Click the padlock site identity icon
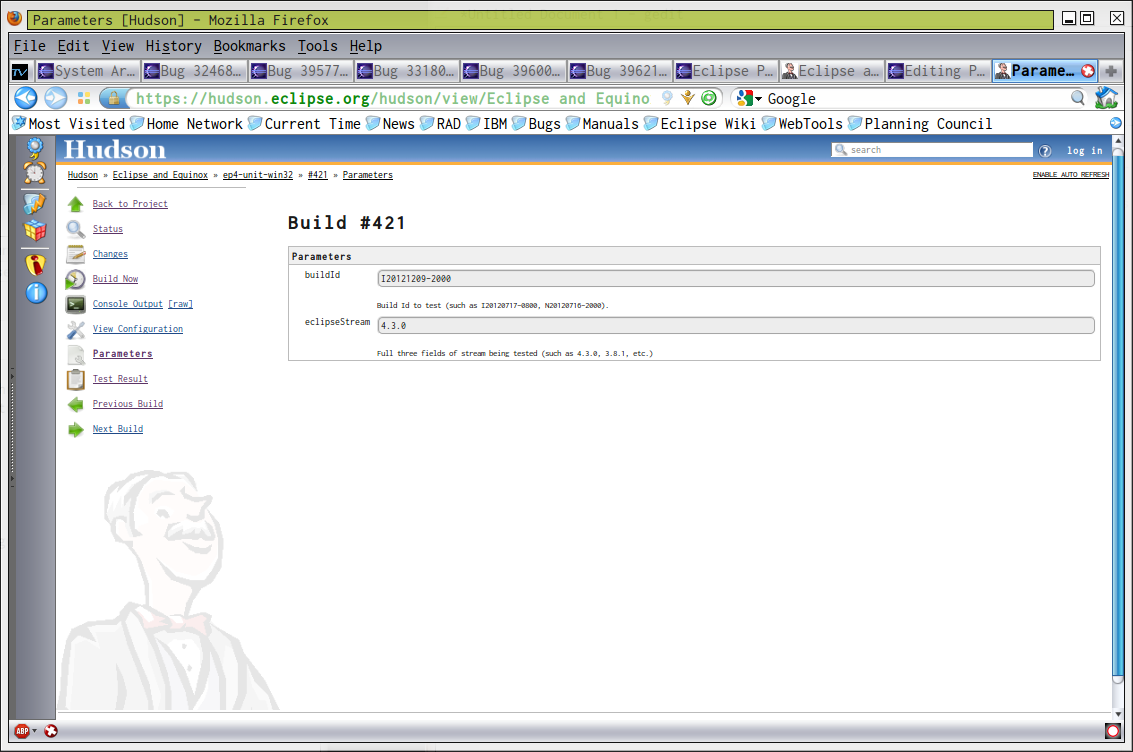 pyautogui.click(x=113, y=98)
